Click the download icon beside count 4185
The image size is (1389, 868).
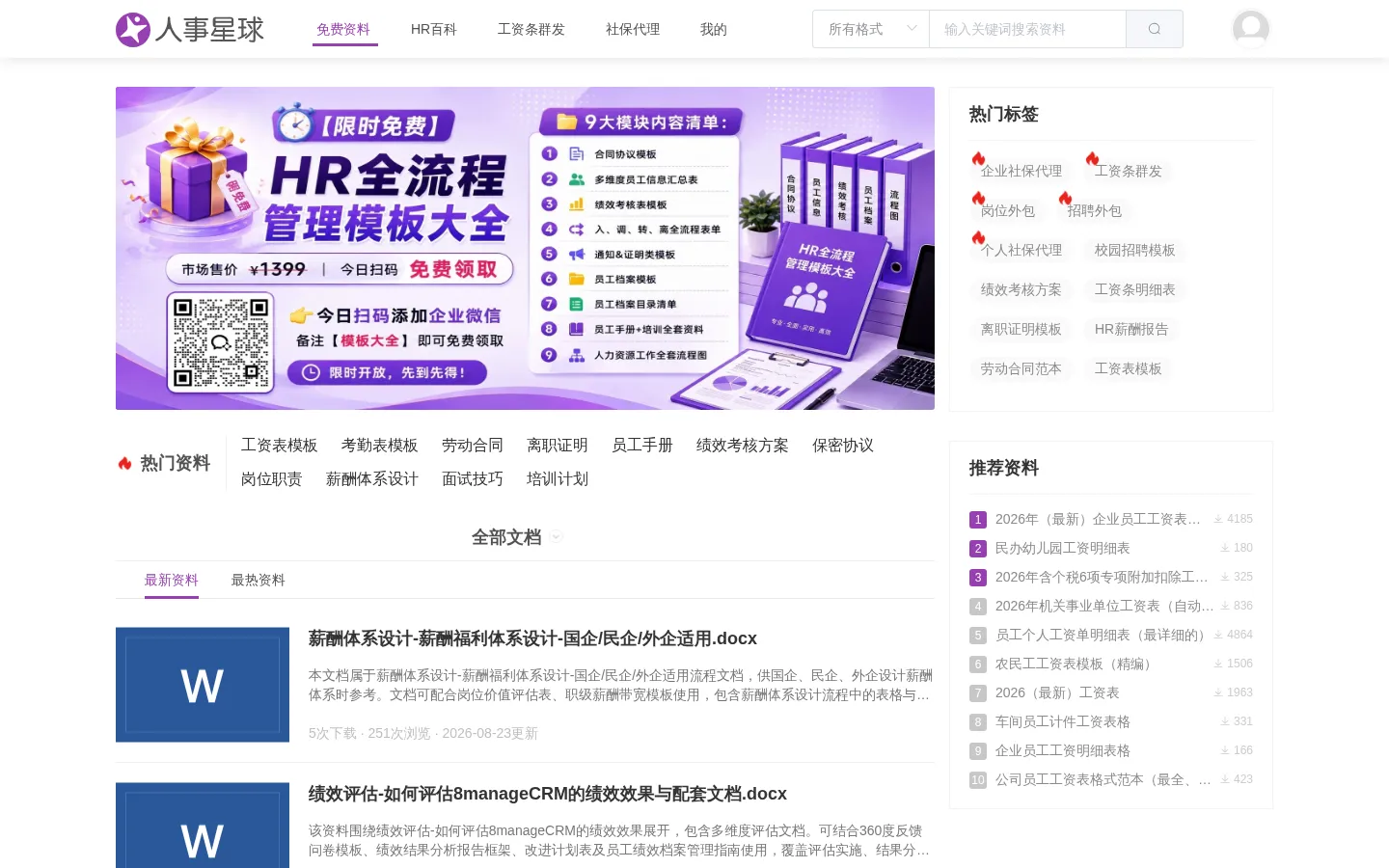(x=1218, y=519)
